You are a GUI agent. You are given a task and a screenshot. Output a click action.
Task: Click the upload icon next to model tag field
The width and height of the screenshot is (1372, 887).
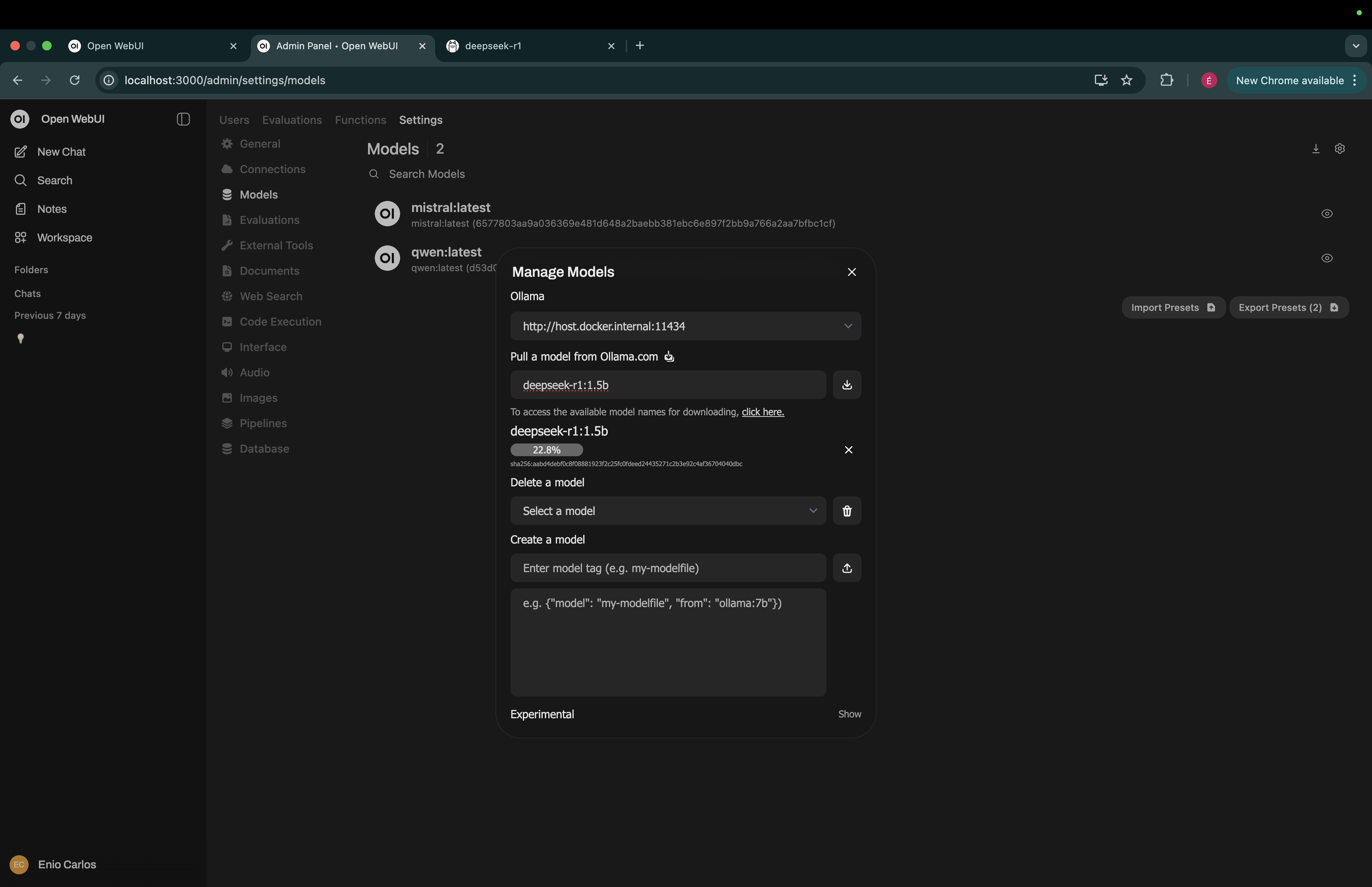tap(846, 568)
